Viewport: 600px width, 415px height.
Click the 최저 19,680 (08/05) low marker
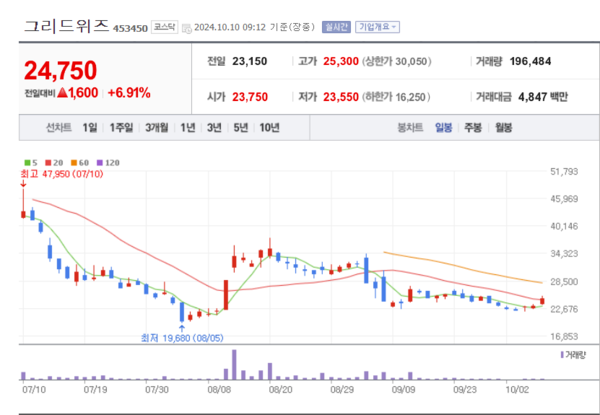point(182,338)
